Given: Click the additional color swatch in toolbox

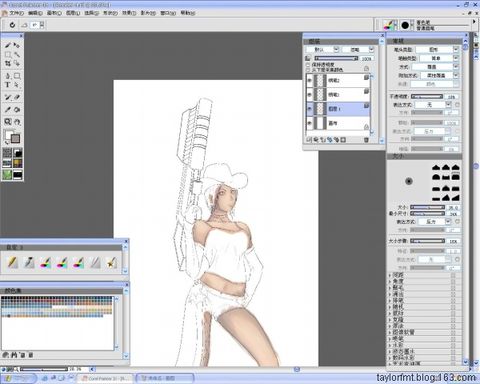Looking at the screenshot, I should pyautogui.click(x=15, y=139).
